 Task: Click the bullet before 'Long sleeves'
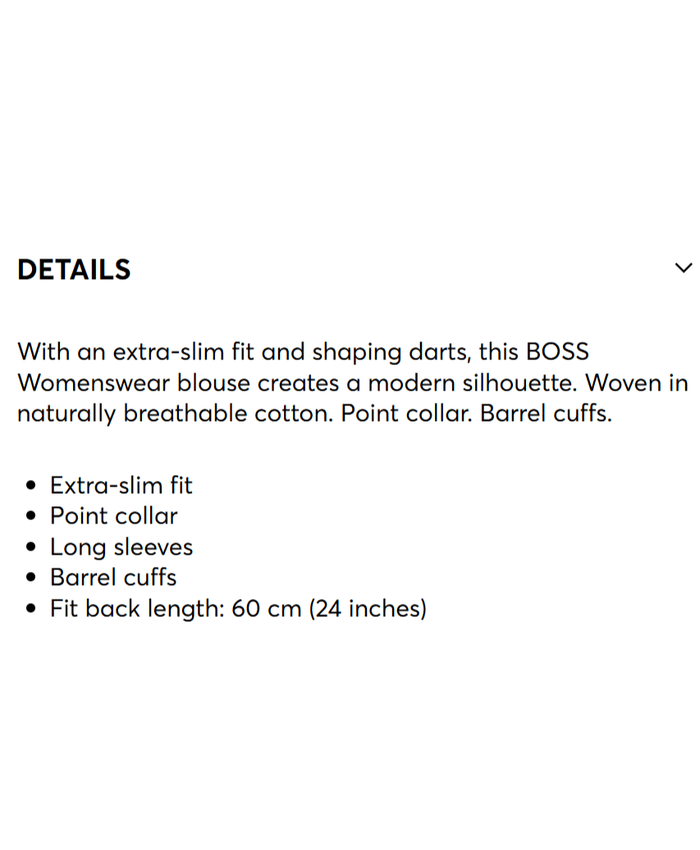tap(30, 548)
